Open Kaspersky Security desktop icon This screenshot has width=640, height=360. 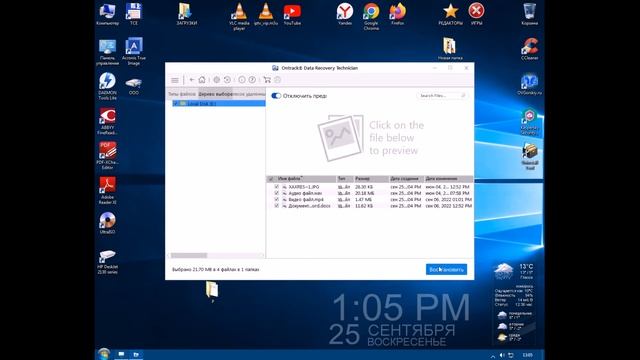529,122
